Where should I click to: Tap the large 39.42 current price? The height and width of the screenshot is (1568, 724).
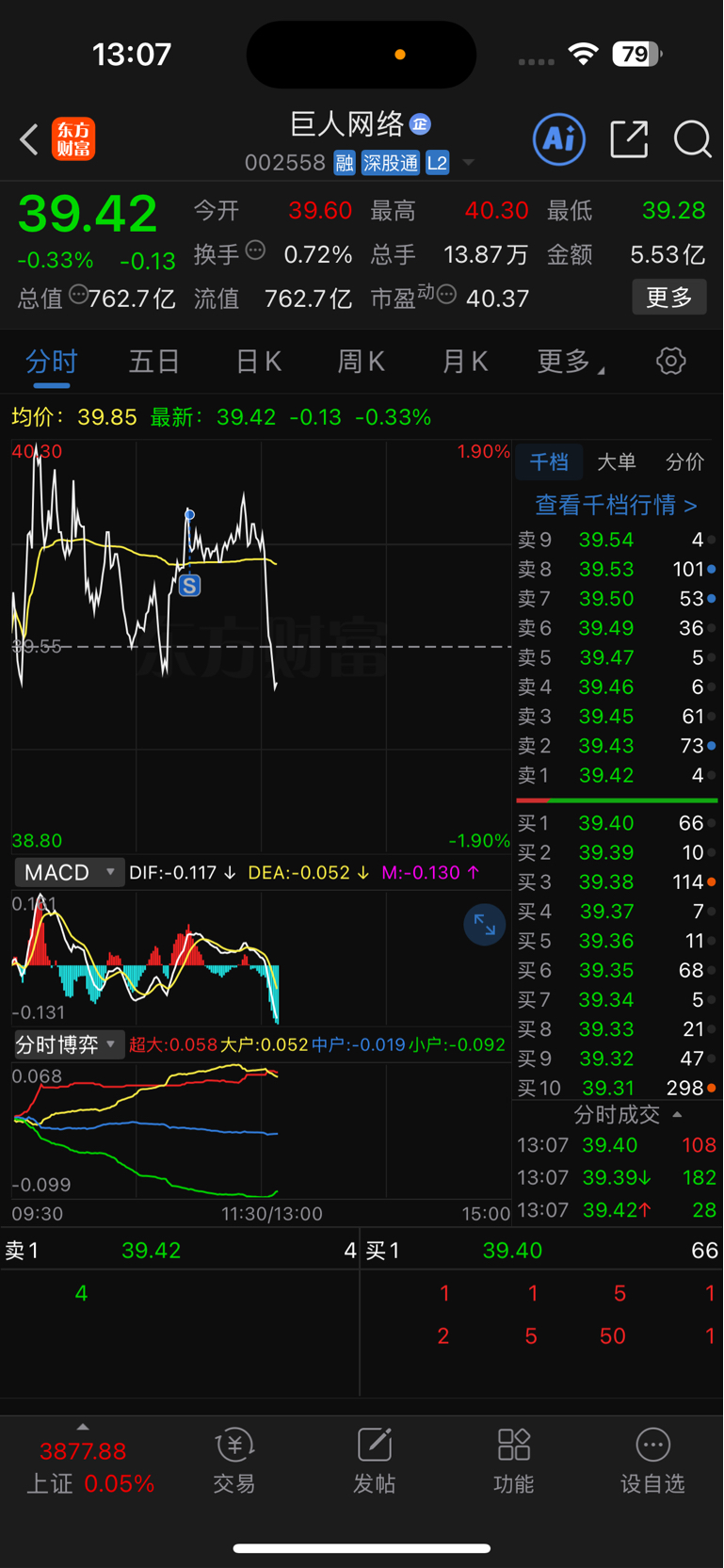click(88, 214)
